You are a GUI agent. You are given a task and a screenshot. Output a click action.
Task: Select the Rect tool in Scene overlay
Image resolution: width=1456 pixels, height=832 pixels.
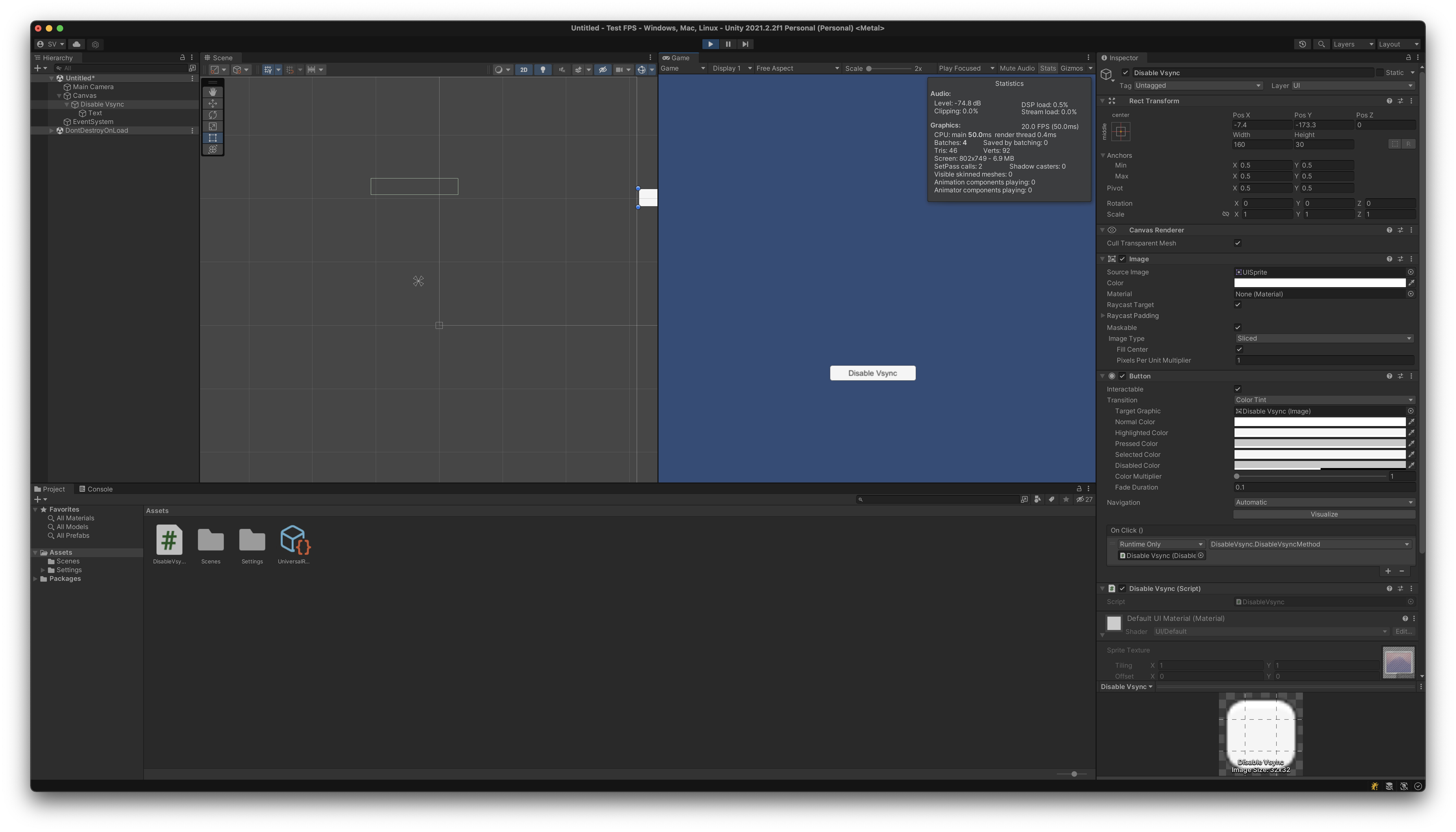pyautogui.click(x=213, y=138)
